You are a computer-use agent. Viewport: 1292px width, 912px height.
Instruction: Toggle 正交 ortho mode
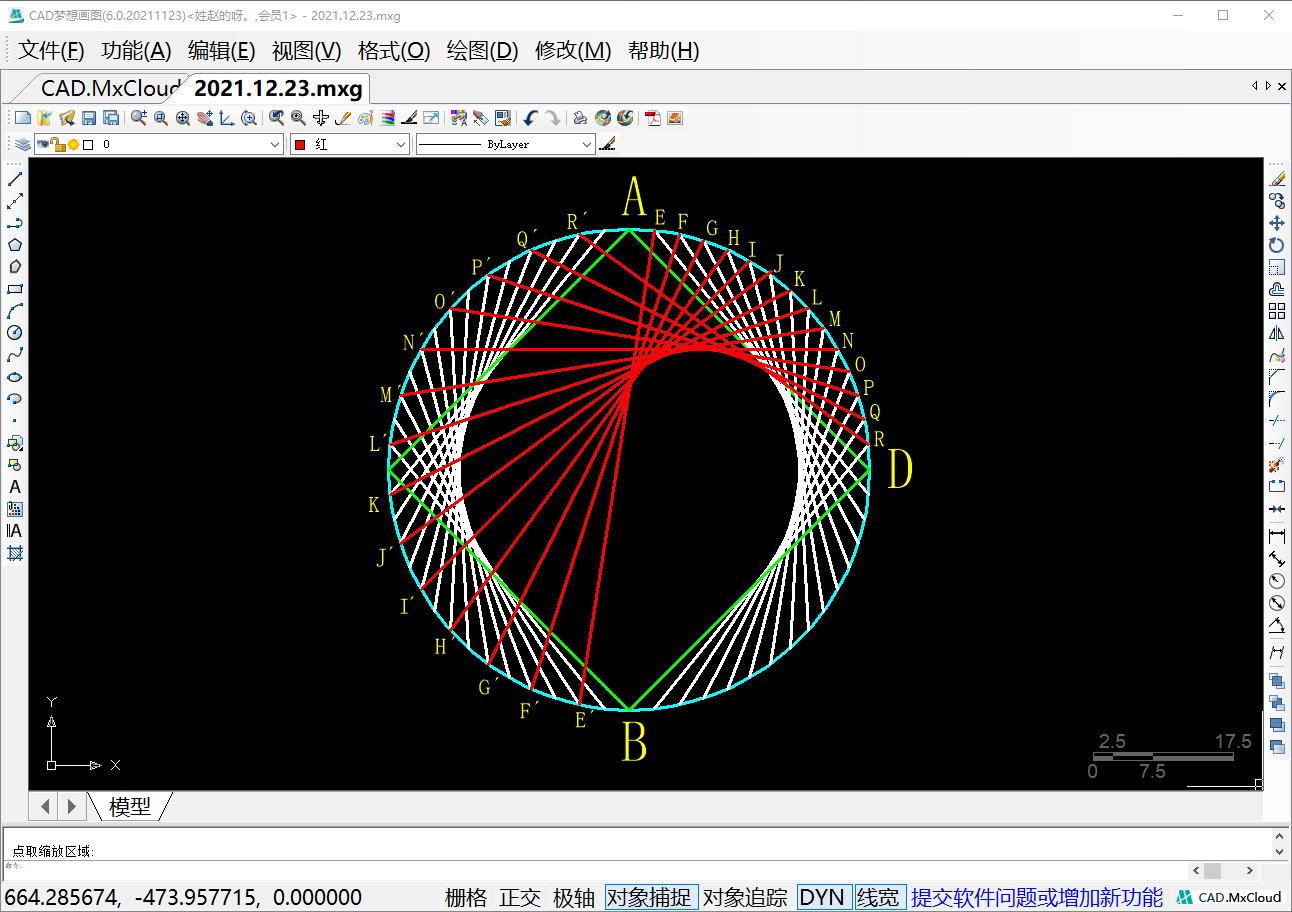coord(520,897)
